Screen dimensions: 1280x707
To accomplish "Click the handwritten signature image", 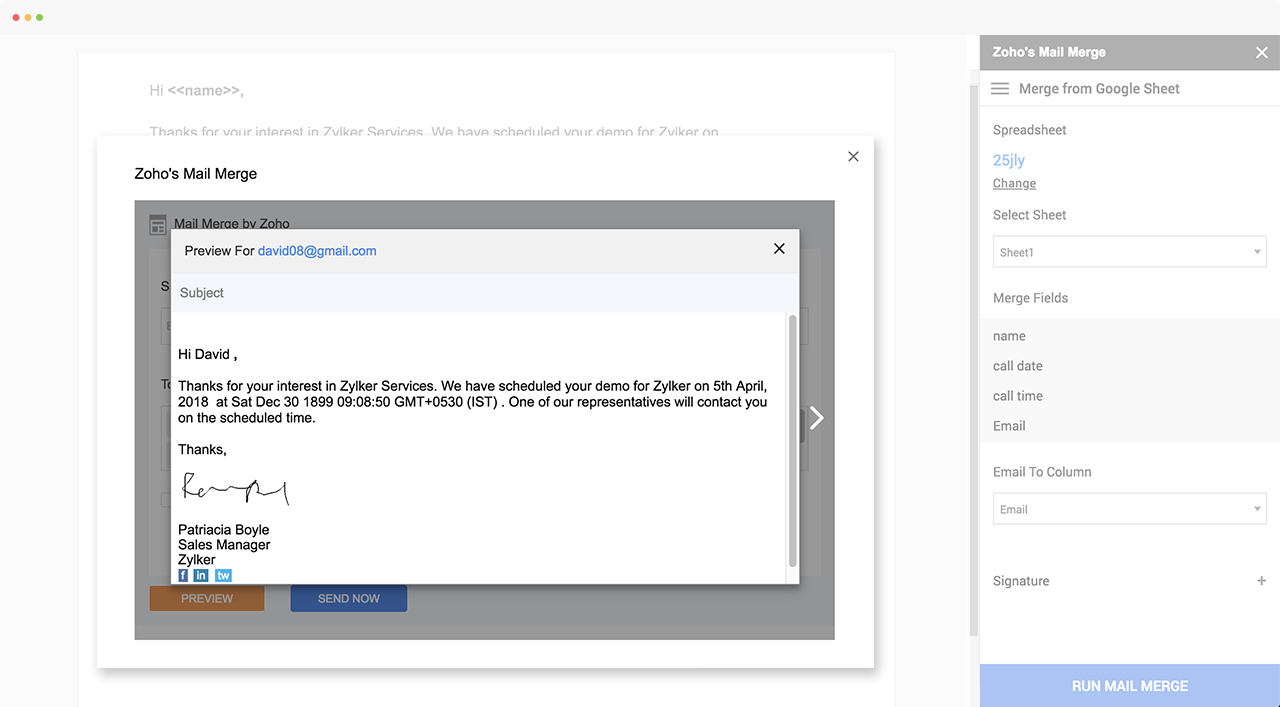I will click(x=235, y=488).
